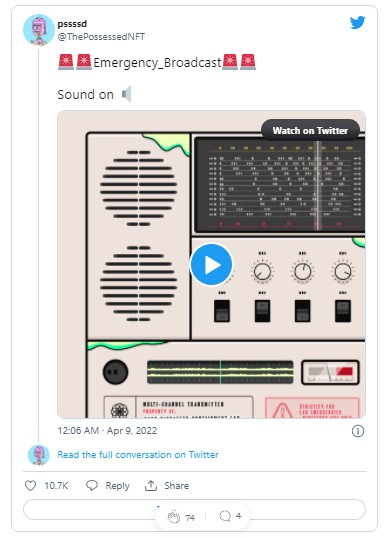Viewport: 388px width, 538px height.
Task: Open the tweet info circle icon
Action: pyautogui.click(x=358, y=431)
